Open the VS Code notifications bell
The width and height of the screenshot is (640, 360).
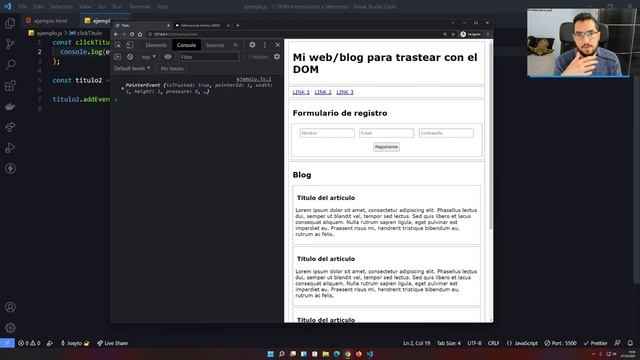[x=630, y=343]
